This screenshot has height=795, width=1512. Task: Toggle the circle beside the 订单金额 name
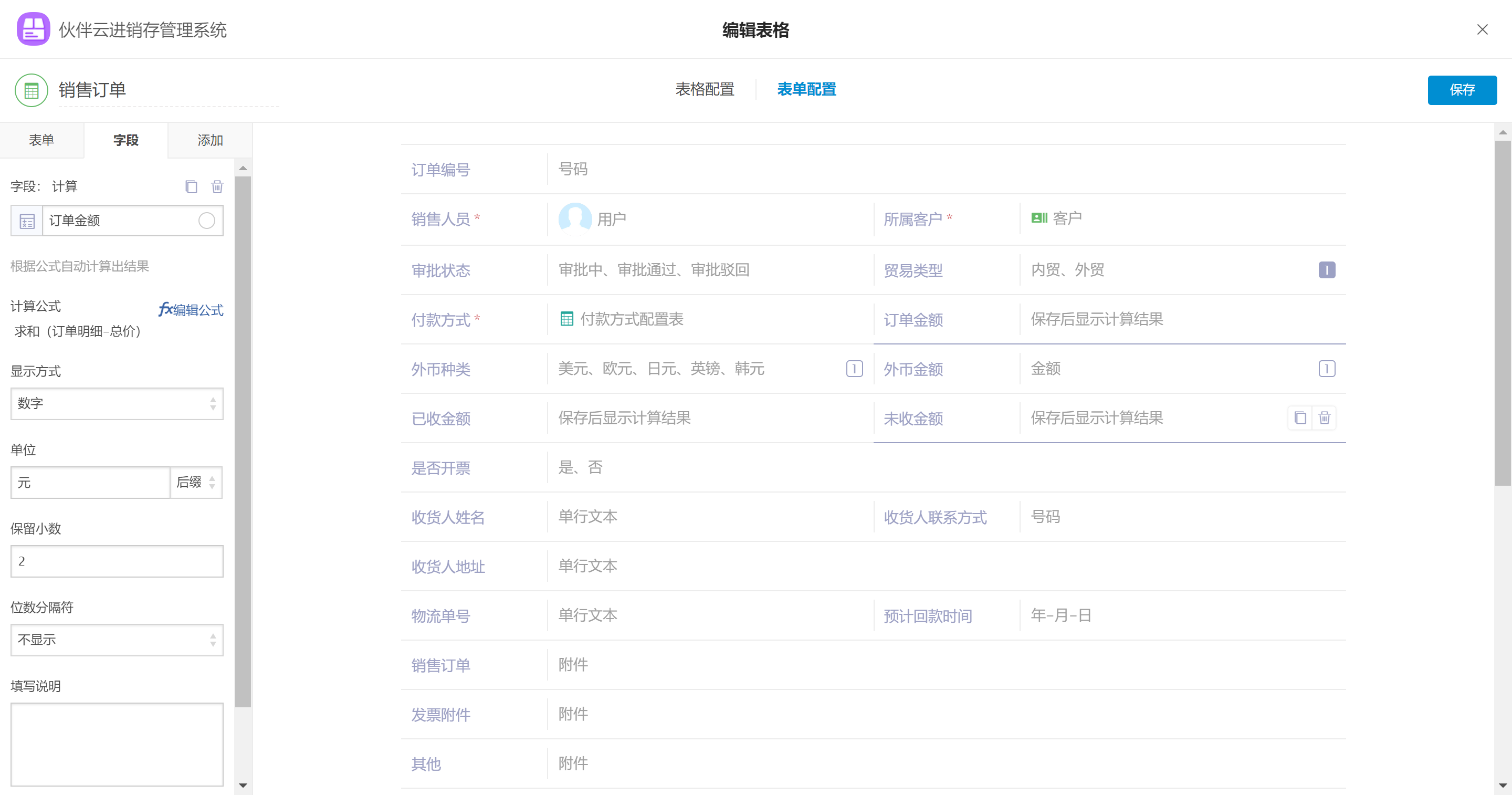pyautogui.click(x=207, y=221)
